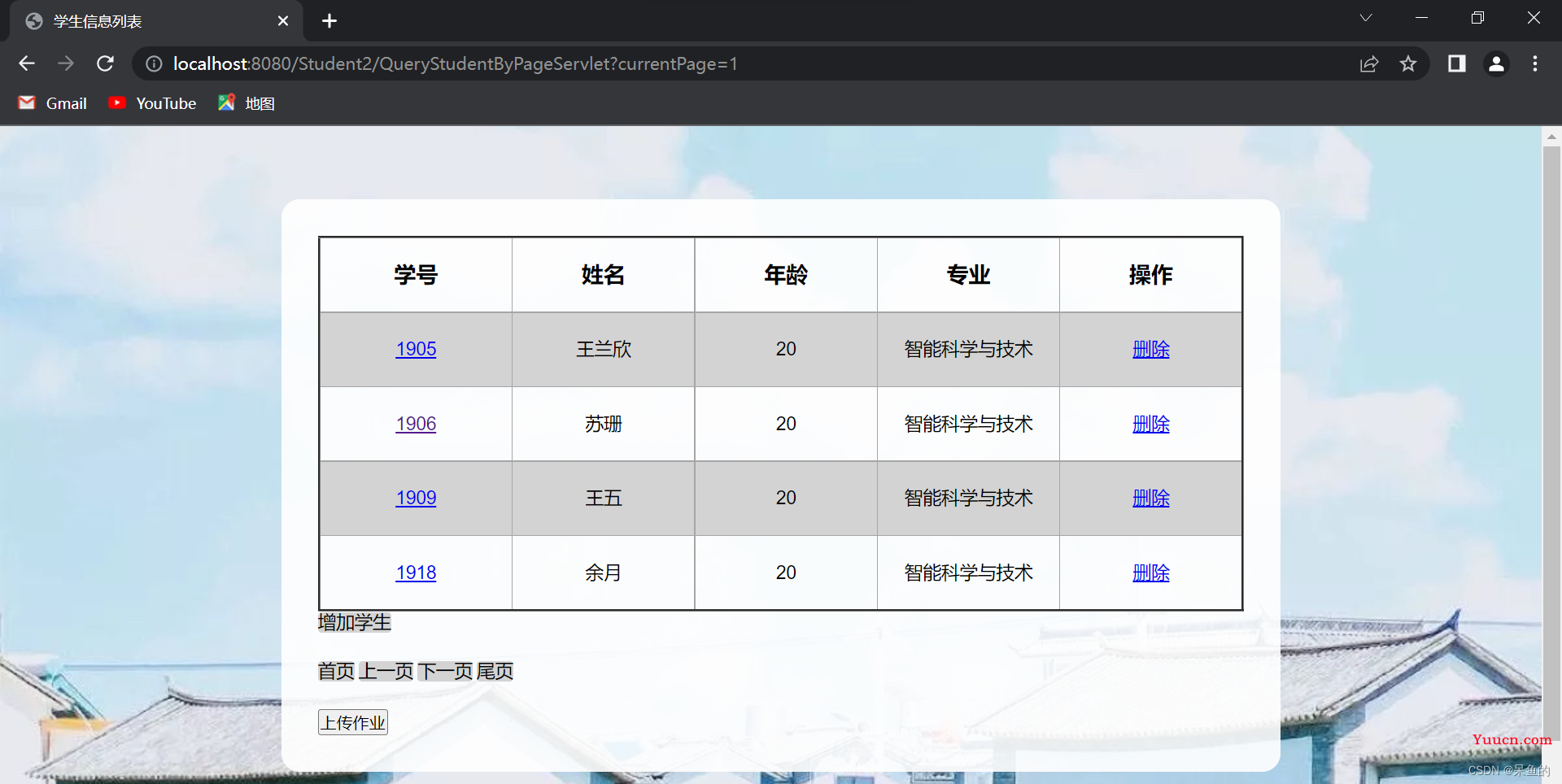1562x784 pixels.
Task: Delete student 王五 via 删除 link
Action: point(1150,498)
